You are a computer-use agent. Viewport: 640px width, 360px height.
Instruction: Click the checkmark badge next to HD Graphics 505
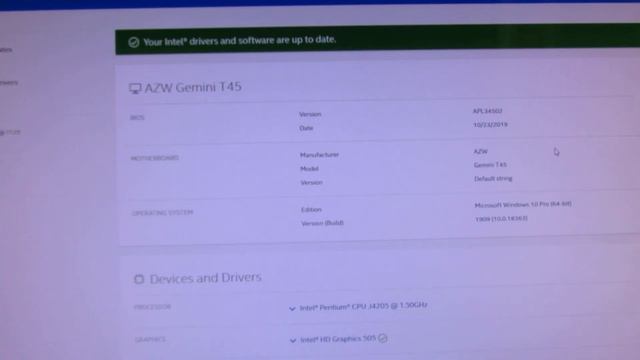coord(382,338)
